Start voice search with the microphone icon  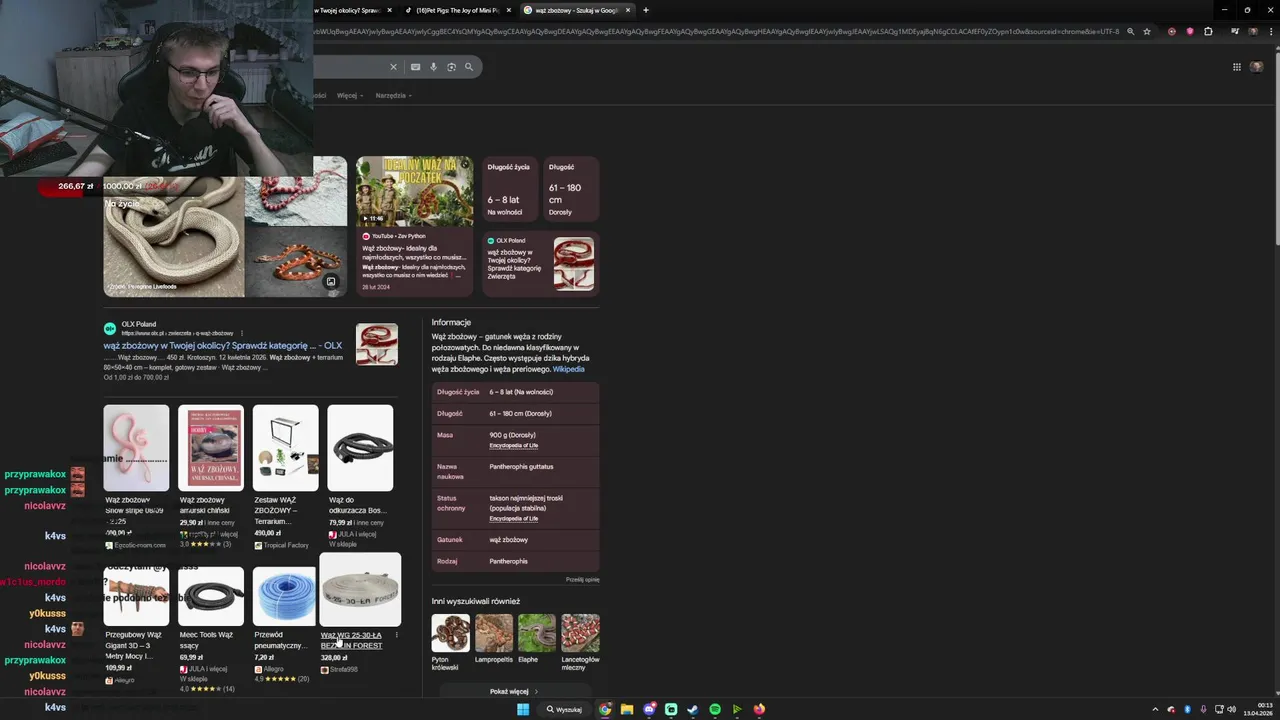tap(433, 67)
